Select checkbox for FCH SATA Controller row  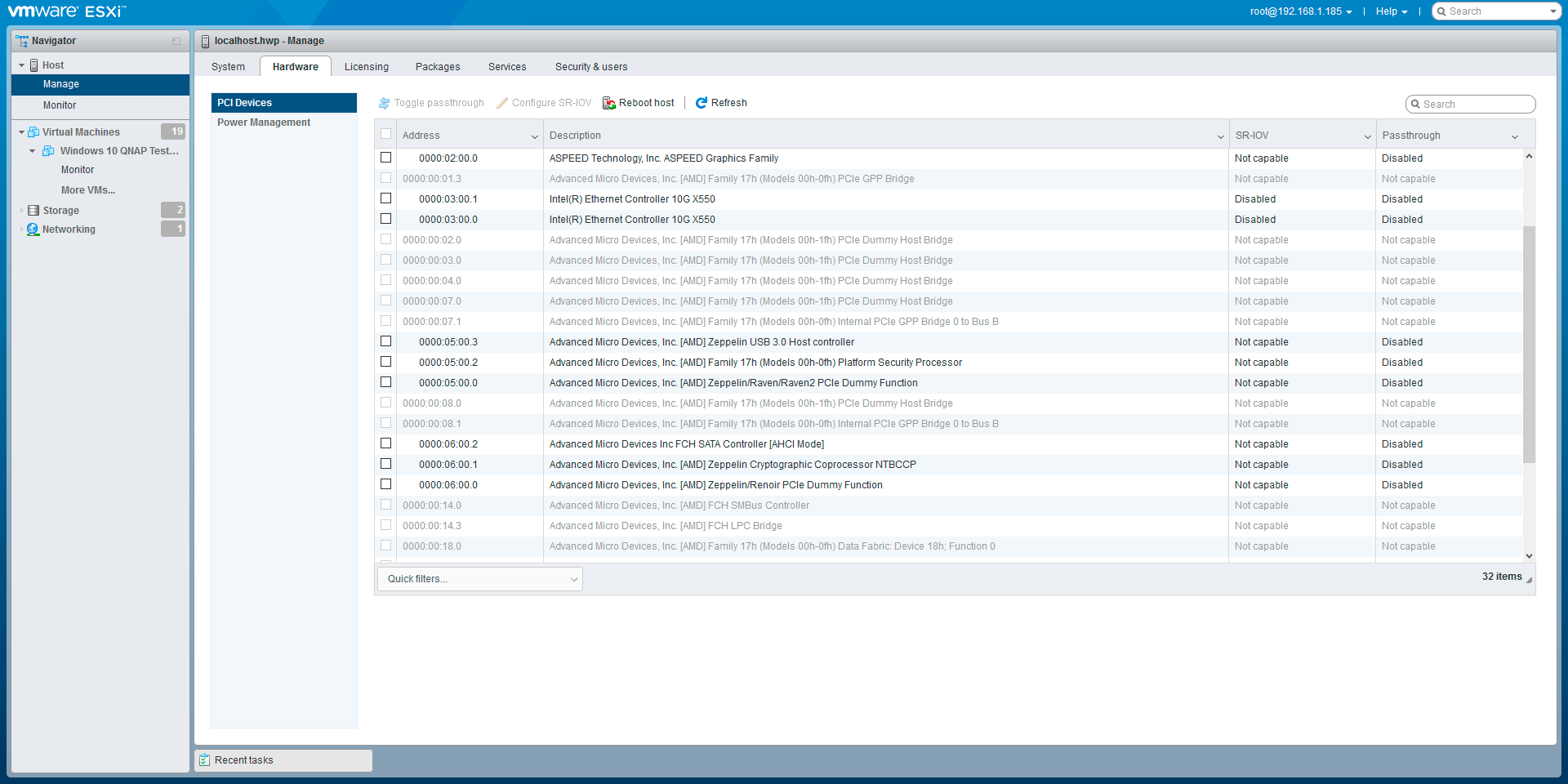tap(386, 443)
